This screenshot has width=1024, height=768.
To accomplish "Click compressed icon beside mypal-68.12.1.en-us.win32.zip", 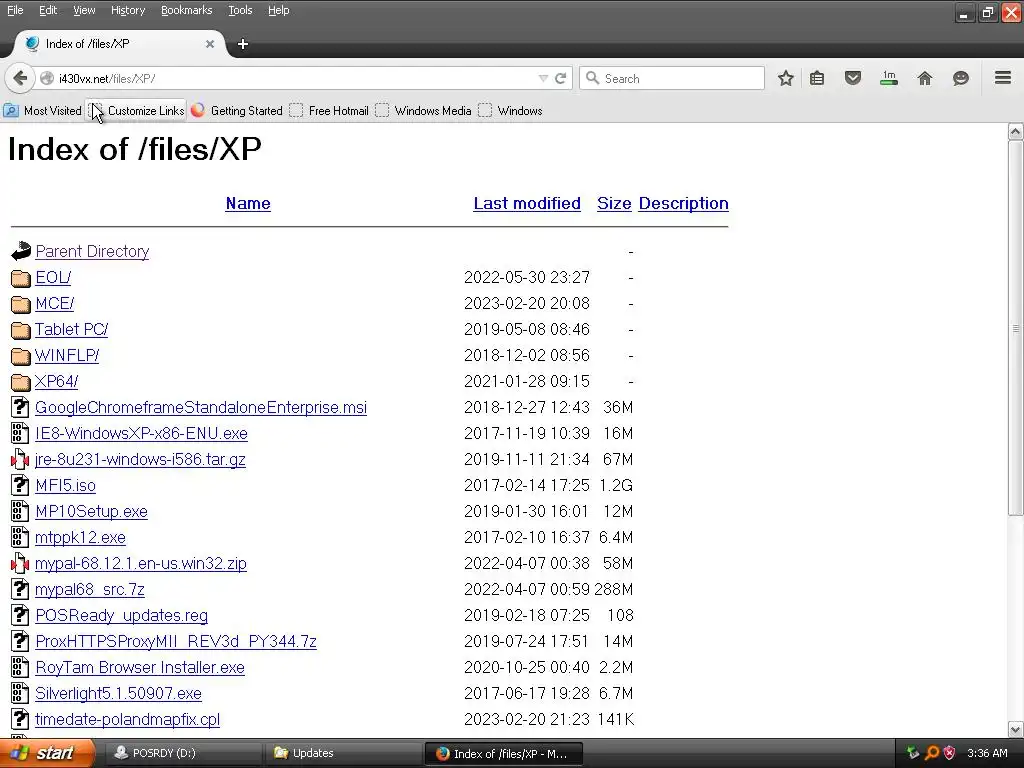I will coord(20,564).
